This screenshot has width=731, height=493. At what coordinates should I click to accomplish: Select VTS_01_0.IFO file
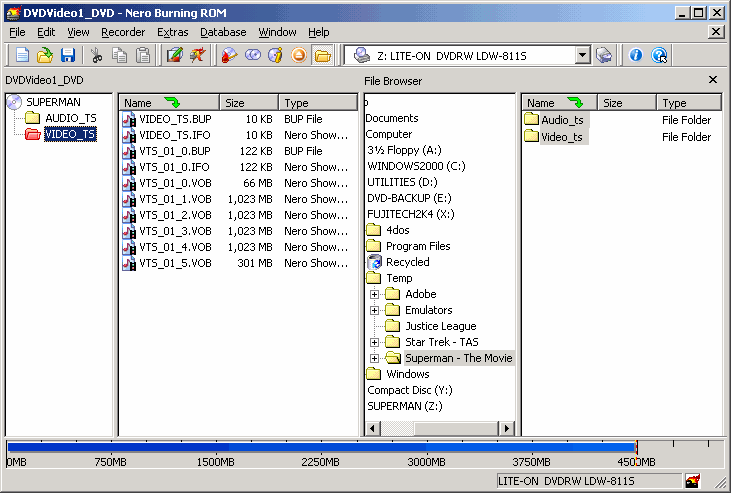(174, 167)
